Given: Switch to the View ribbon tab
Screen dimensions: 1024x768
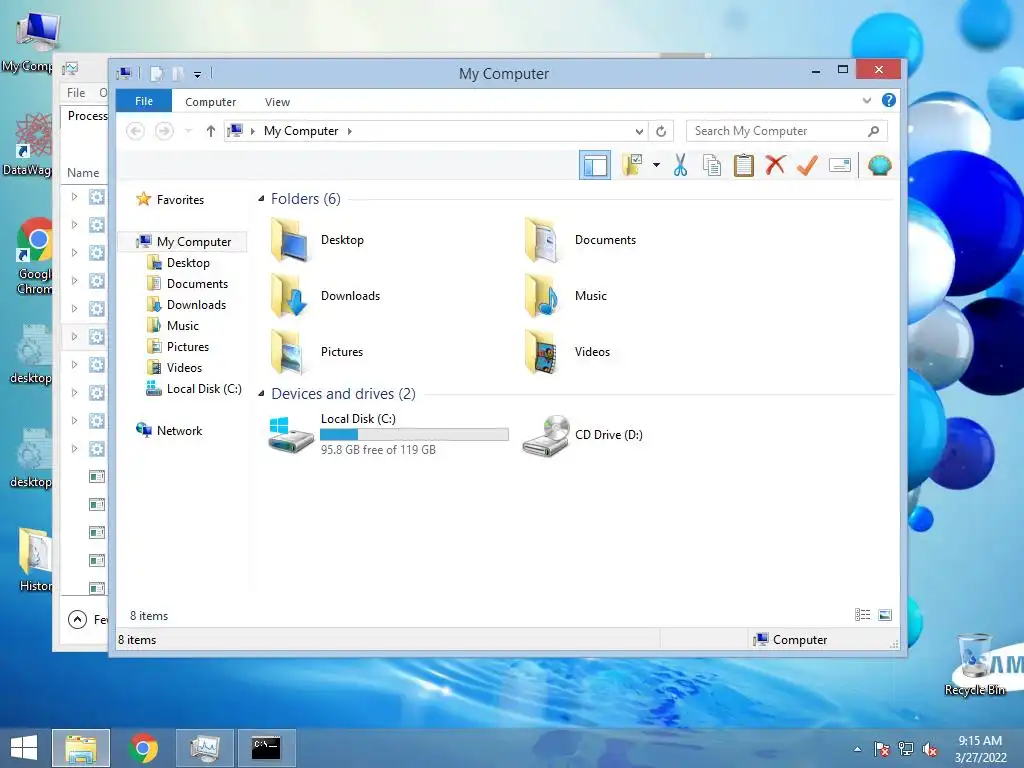Looking at the screenshot, I should (277, 102).
